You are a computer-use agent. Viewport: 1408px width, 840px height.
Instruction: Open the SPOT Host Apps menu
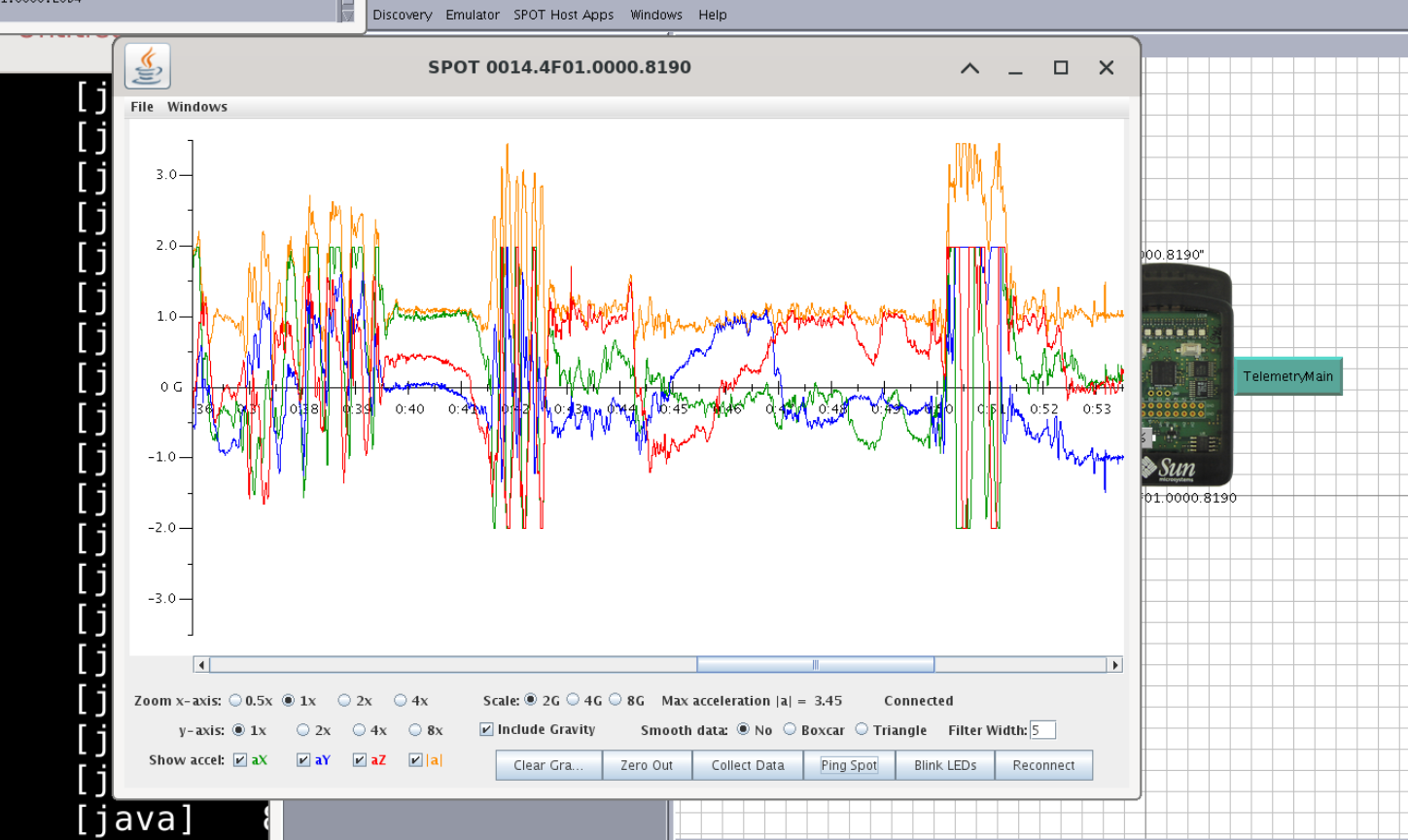coord(564,15)
